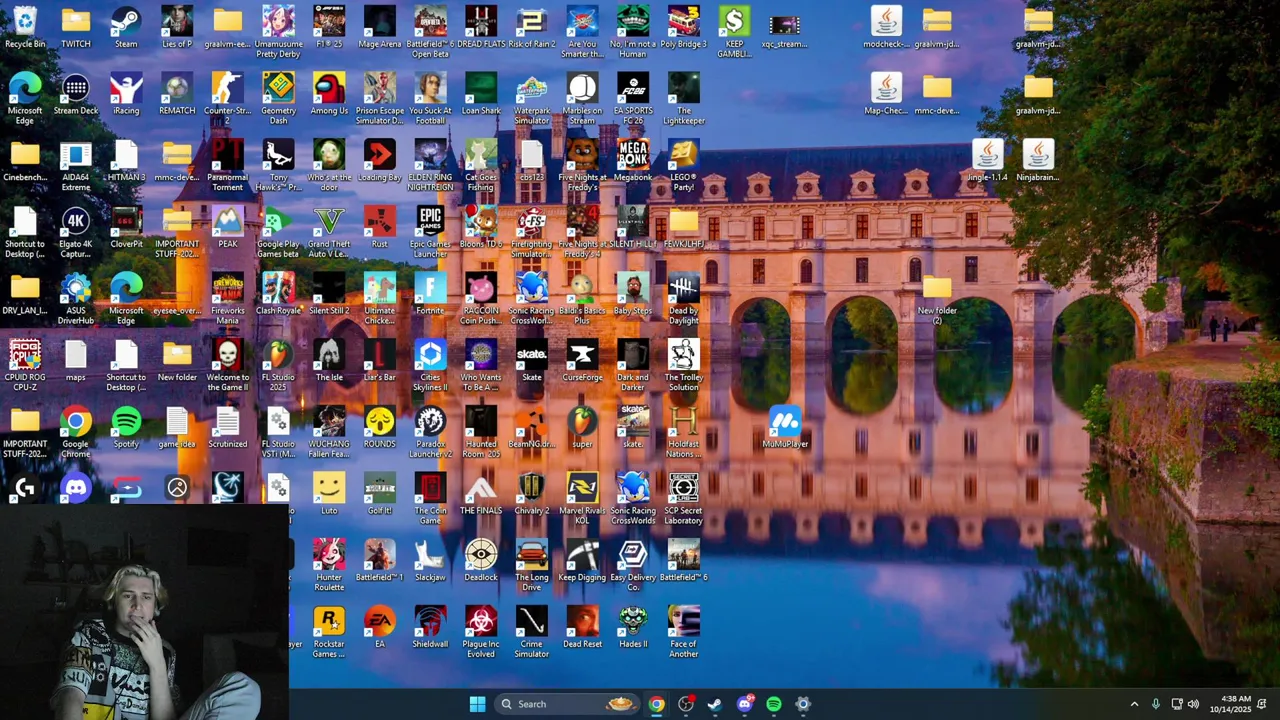Select the Rockstar Games Launcher icon
The width and height of the screenshot is (1280, 720).
329,631
